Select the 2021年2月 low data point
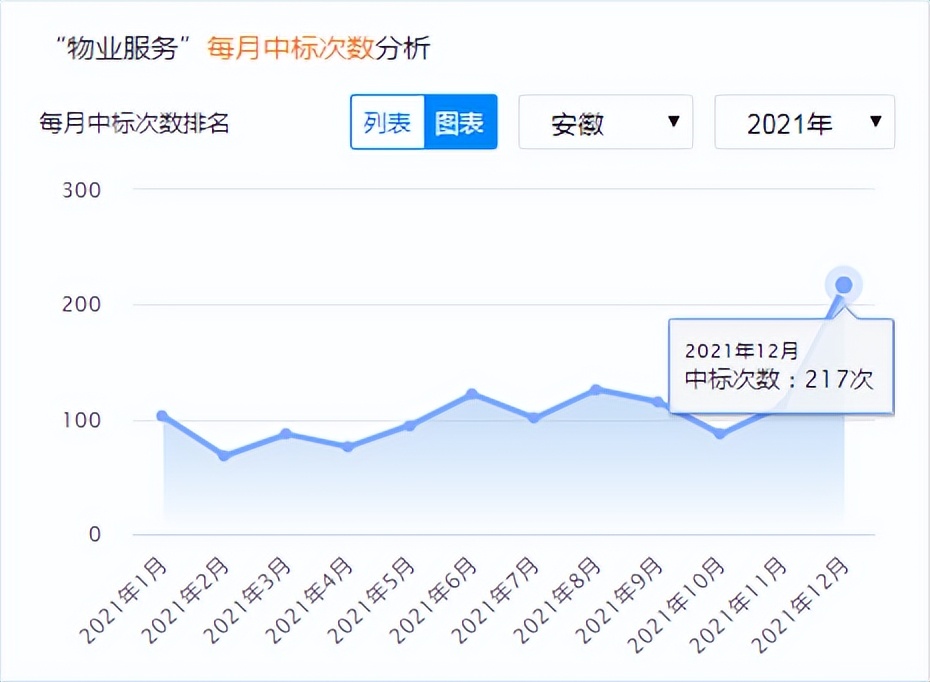The width and height of the screenshot is (930, 682). tap(223, 454)
